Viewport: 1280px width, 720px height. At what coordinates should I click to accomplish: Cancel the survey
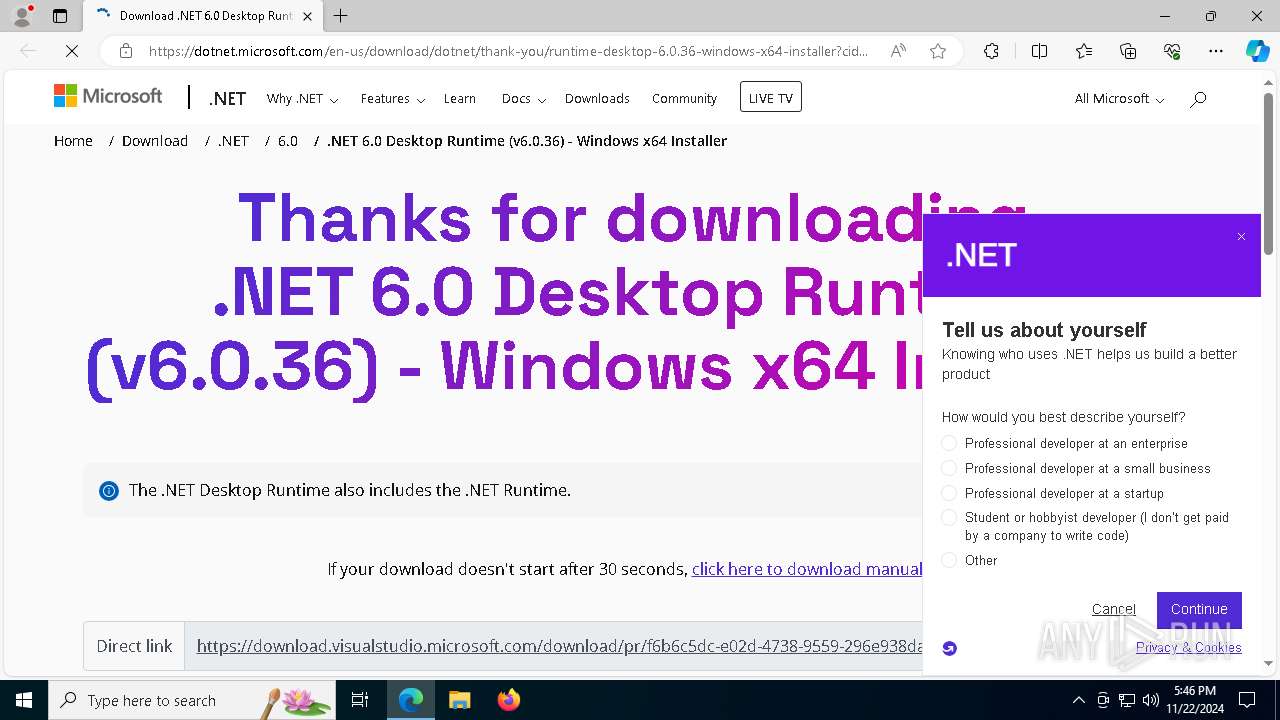(1114, 609)
